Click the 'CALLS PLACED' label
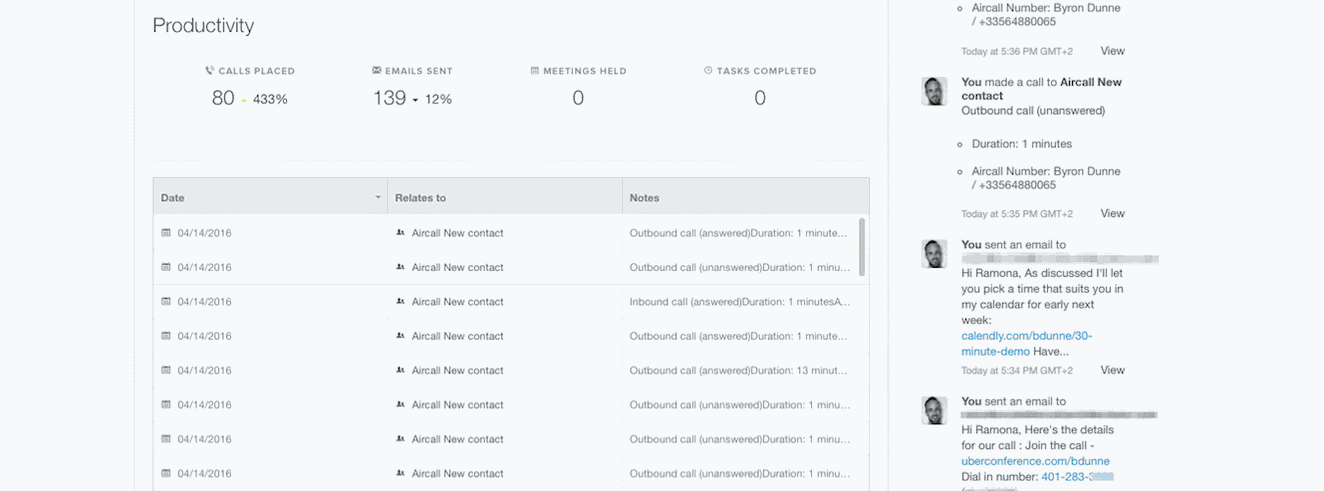Image resolution: width=1324 pixels, height=491 pixels. point(257,71)
